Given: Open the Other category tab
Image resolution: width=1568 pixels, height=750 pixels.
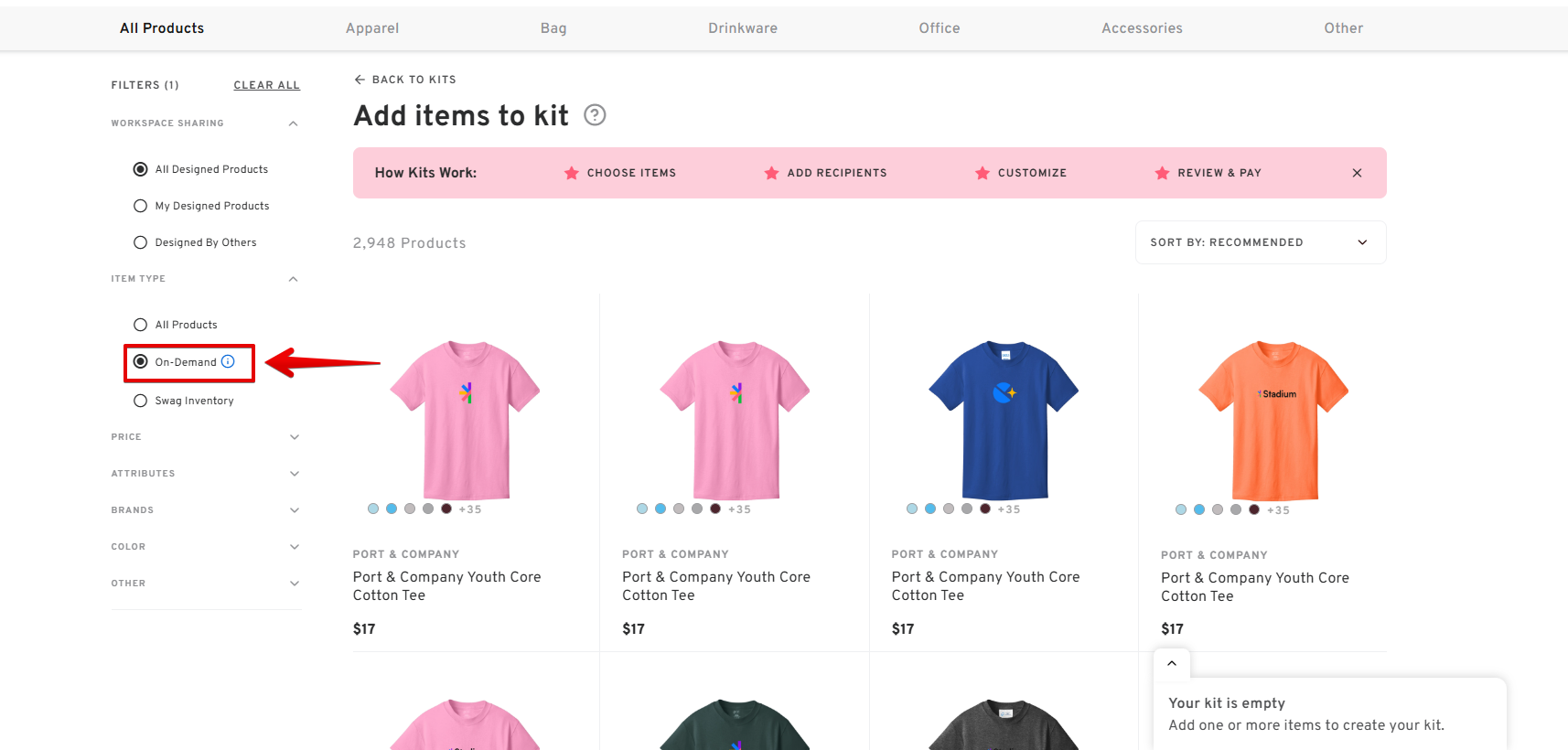Looking at the screenshot, I should click(1344, 28).
